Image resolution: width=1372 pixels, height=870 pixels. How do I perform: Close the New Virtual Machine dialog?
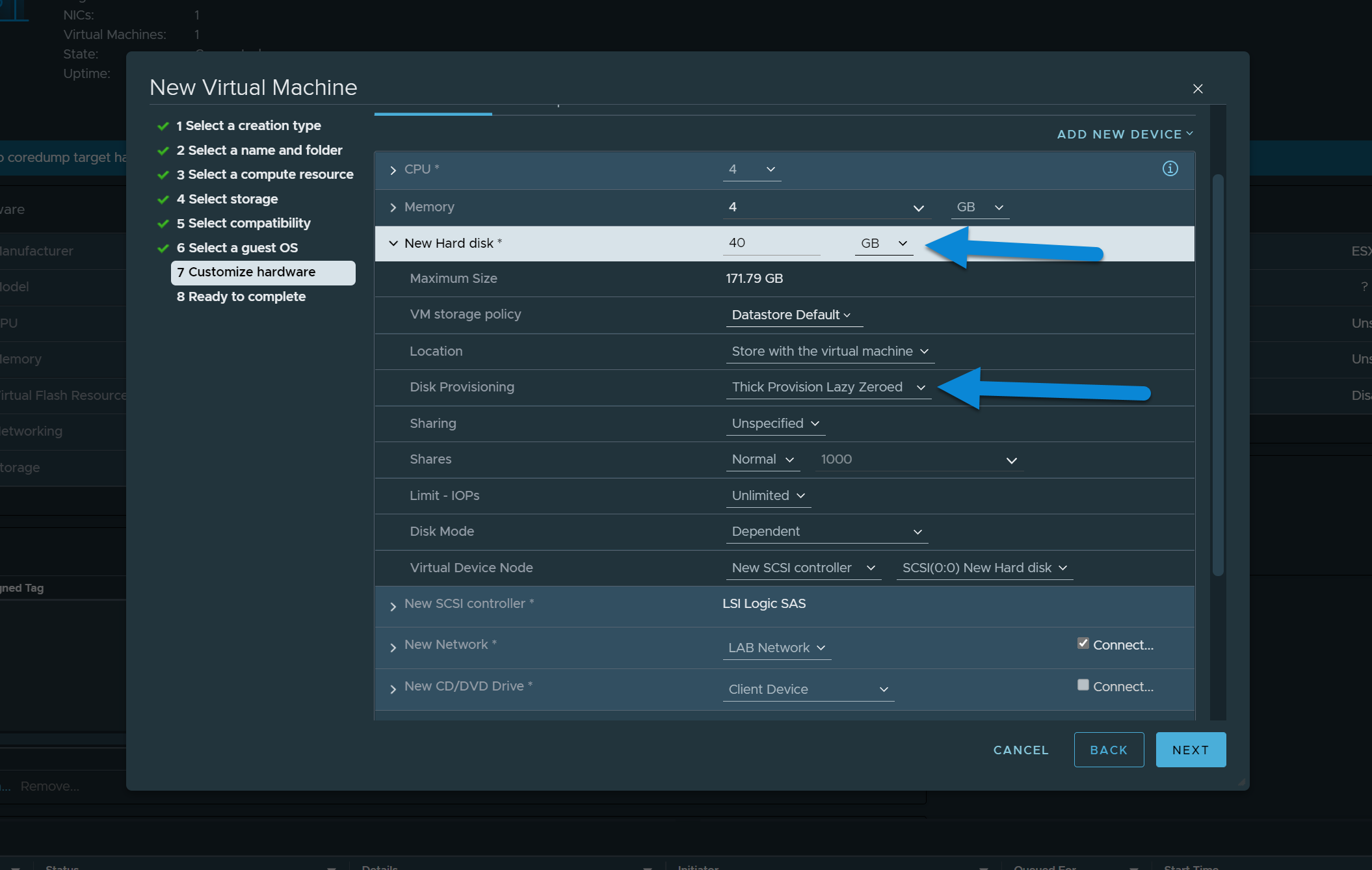[1198, 89]
